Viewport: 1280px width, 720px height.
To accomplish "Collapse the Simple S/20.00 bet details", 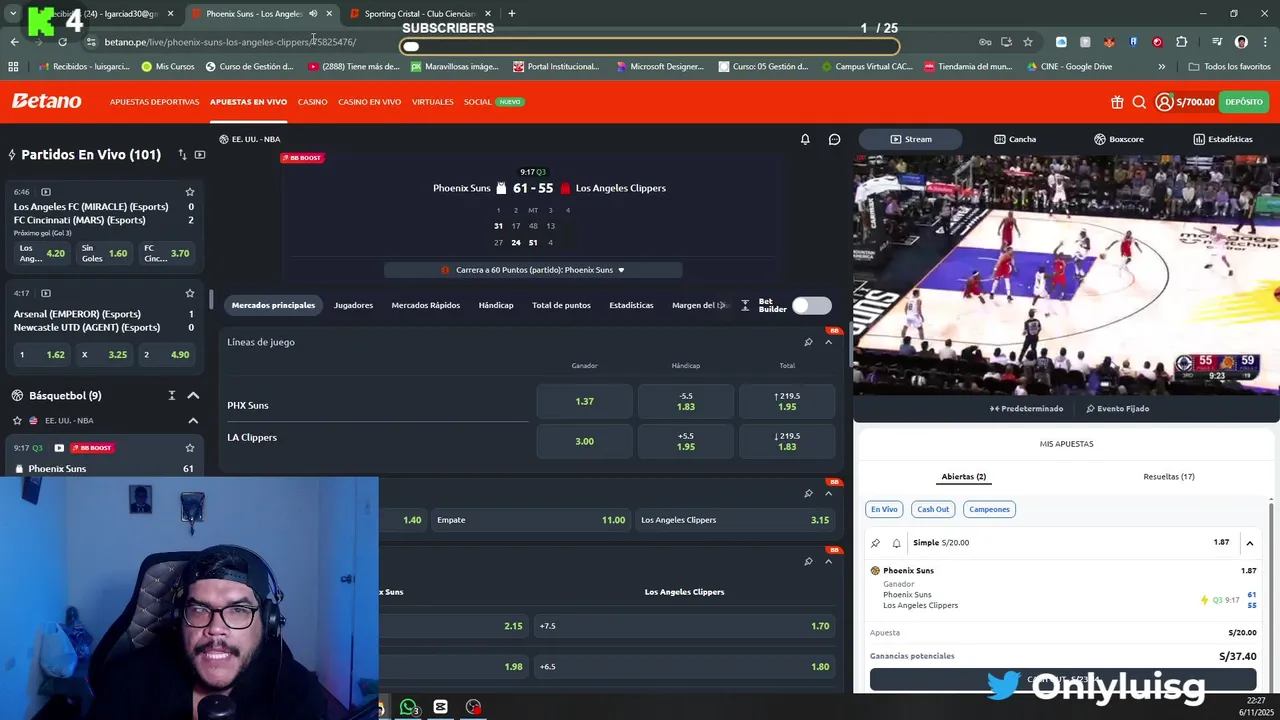I will tap(1250, 543).
